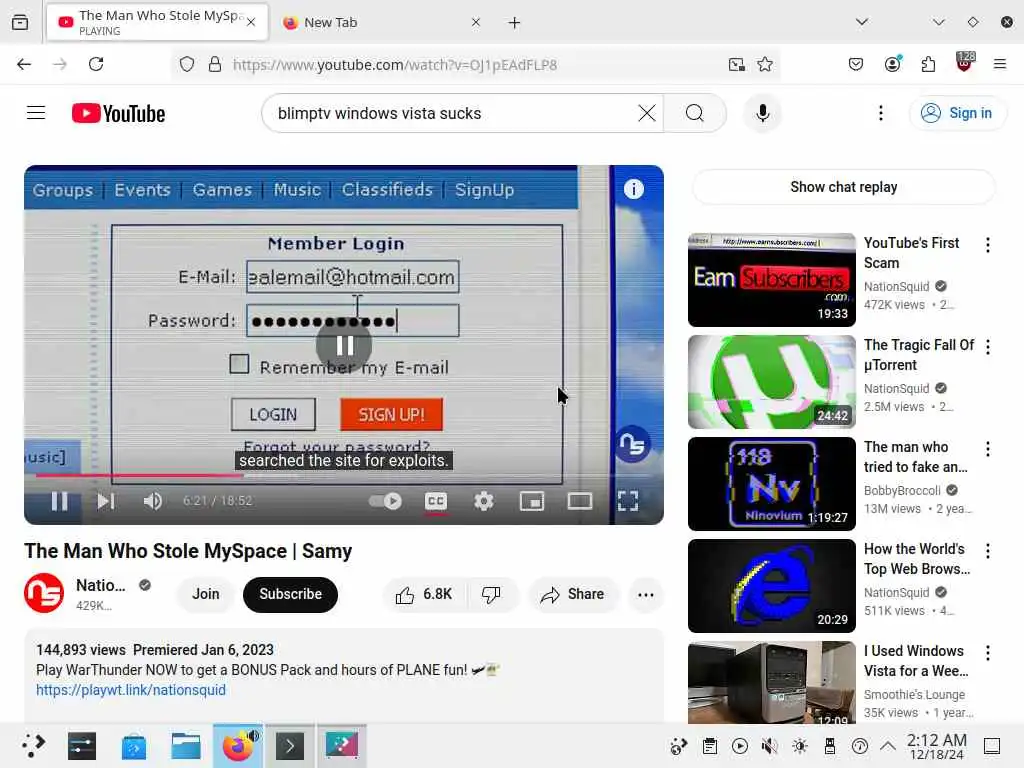The image size is (1024, 768).
Task: Open the playwt.link/nationsquid link
Action: pyautogui.click(x=131, y=690)
